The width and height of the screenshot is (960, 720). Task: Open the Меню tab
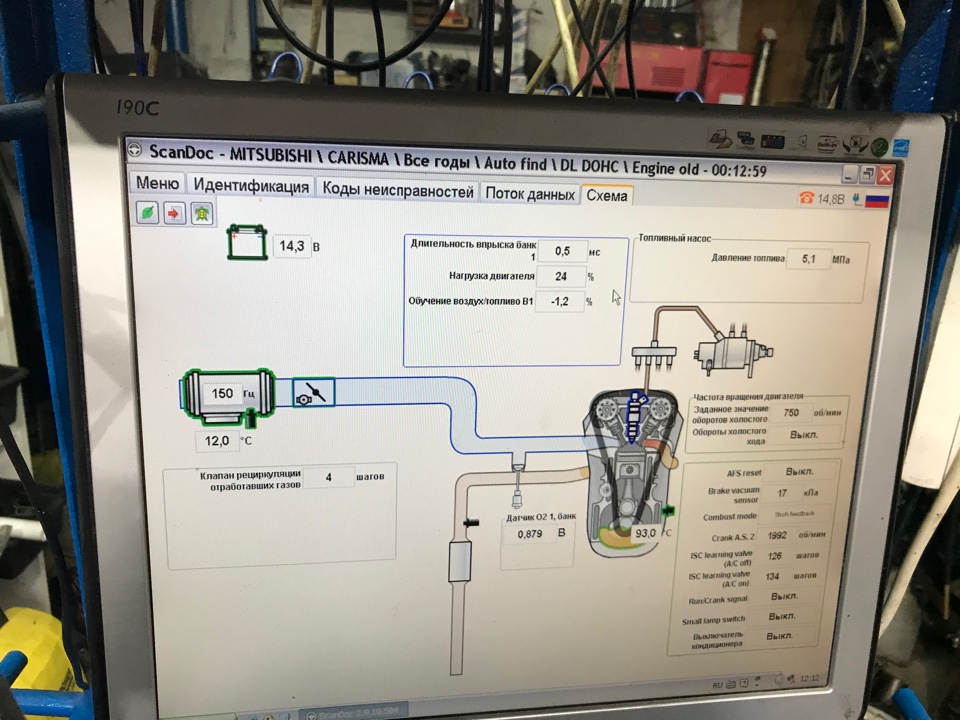[157, 182]
